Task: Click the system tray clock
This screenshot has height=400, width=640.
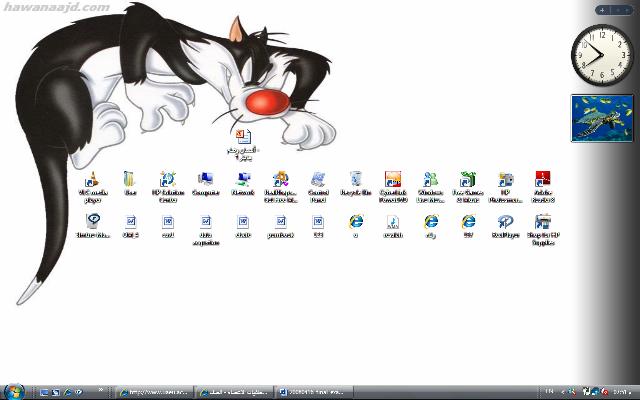Action: (x=621, y=393)
